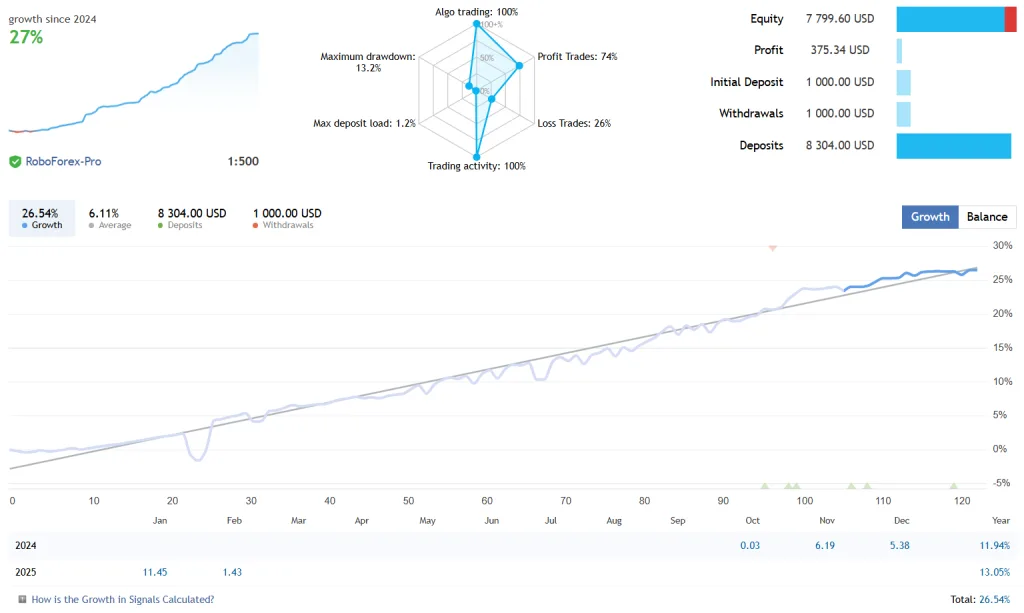Click the November 2024 monthly value 6.19
Image resolution: width=1024 pixels, height=613 pixels.
[825, 545]
